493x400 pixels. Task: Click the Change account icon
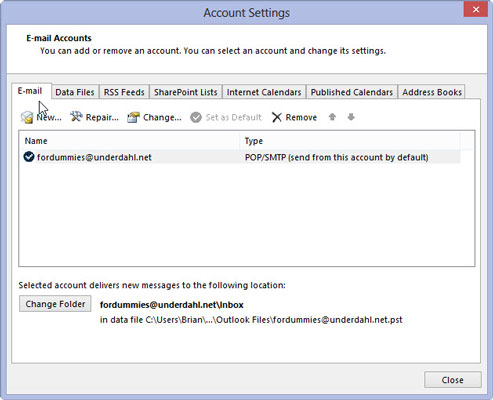133,117
